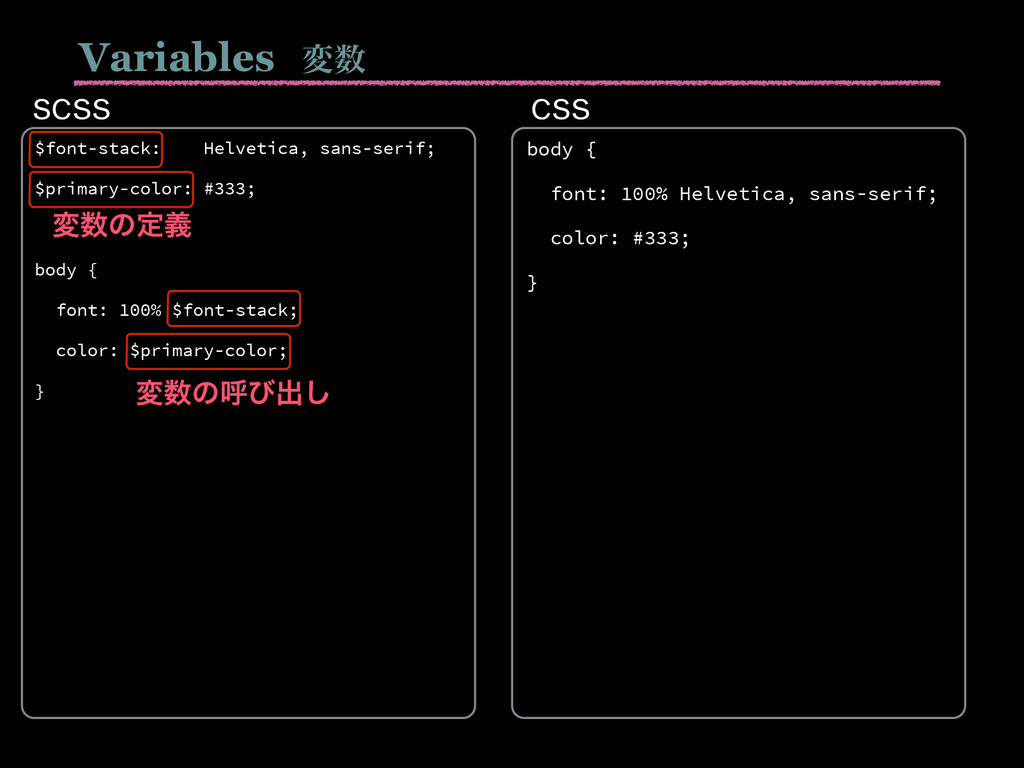Click the 'Variables' slide title
1024x768 pixels.
click(176, 57)
